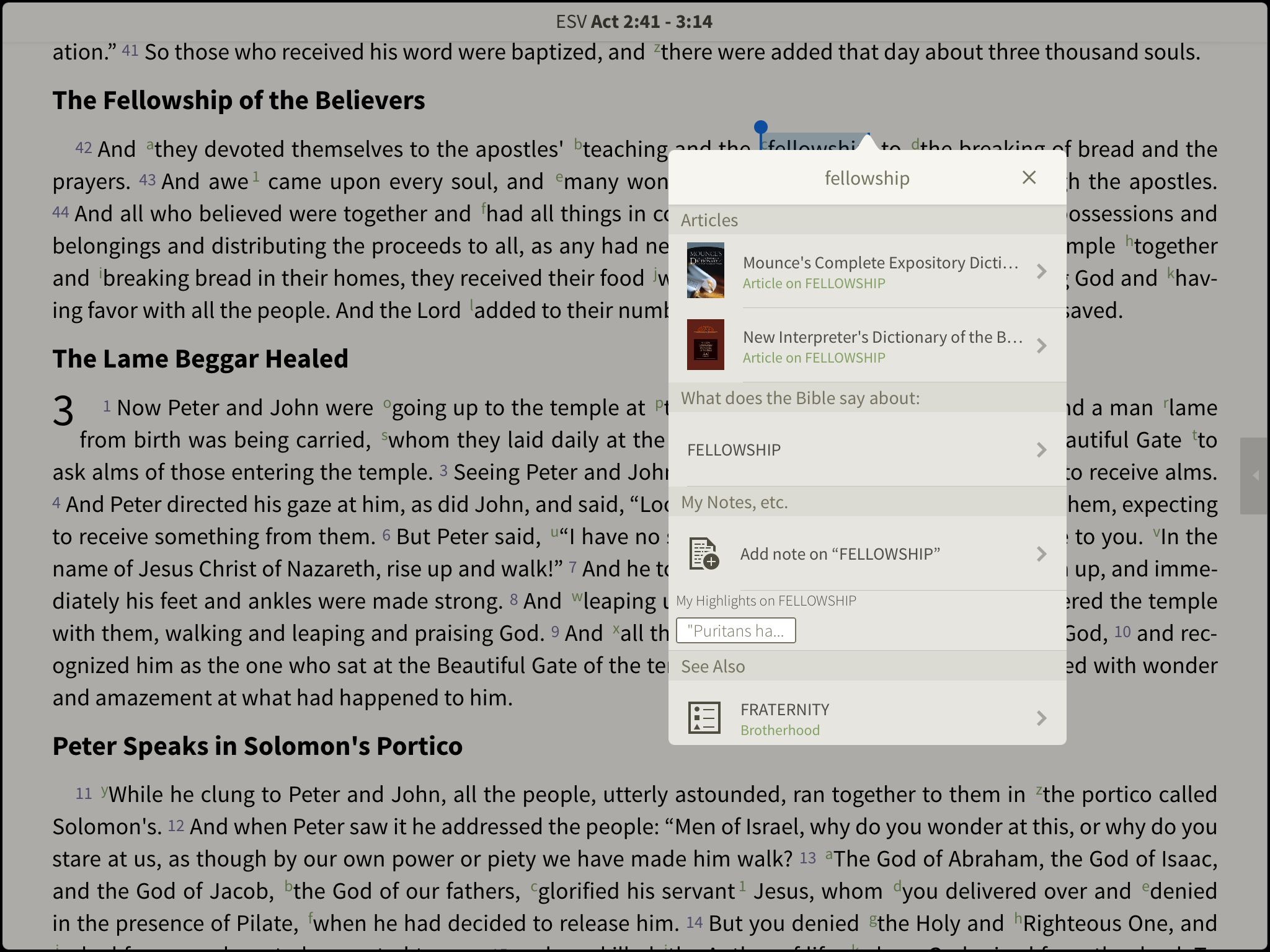Tap verse number 12
The width and height of the screenshot is (1270, 952).
[x=176, y=826]
